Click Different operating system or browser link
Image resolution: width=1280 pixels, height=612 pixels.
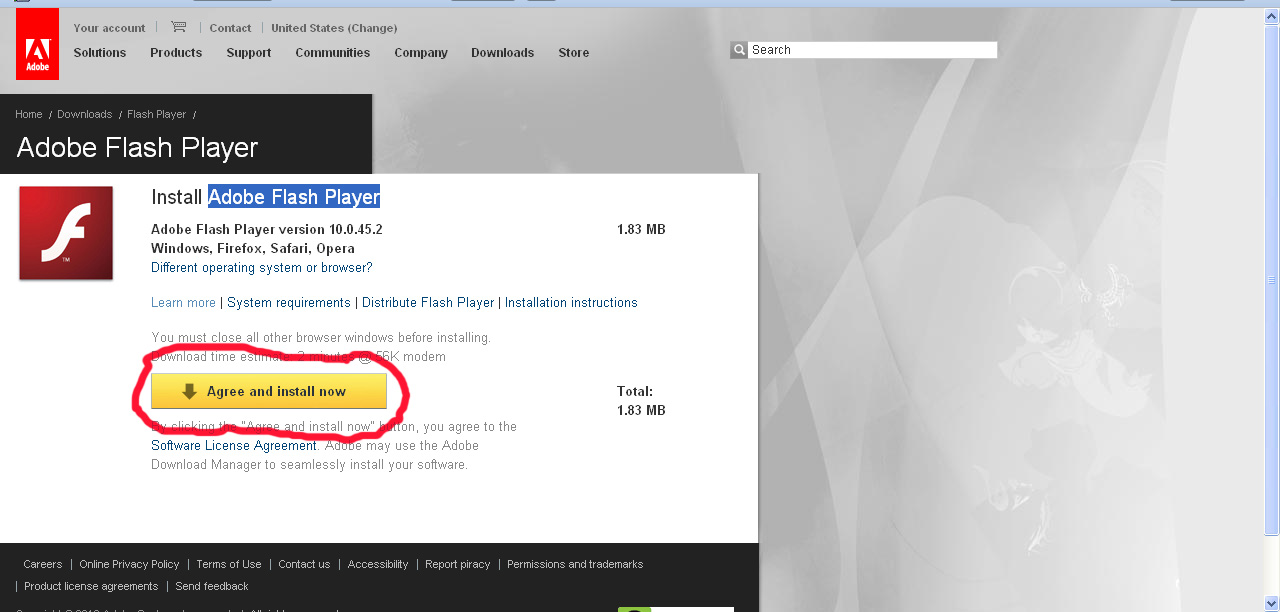point(262,268)
